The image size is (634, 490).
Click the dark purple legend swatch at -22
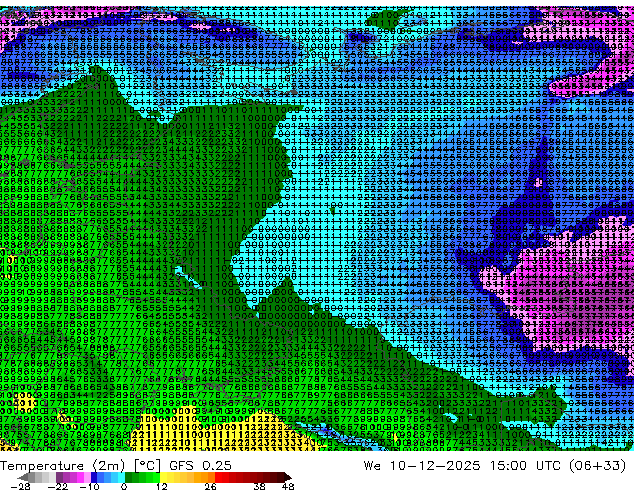[x=59, y=477]
